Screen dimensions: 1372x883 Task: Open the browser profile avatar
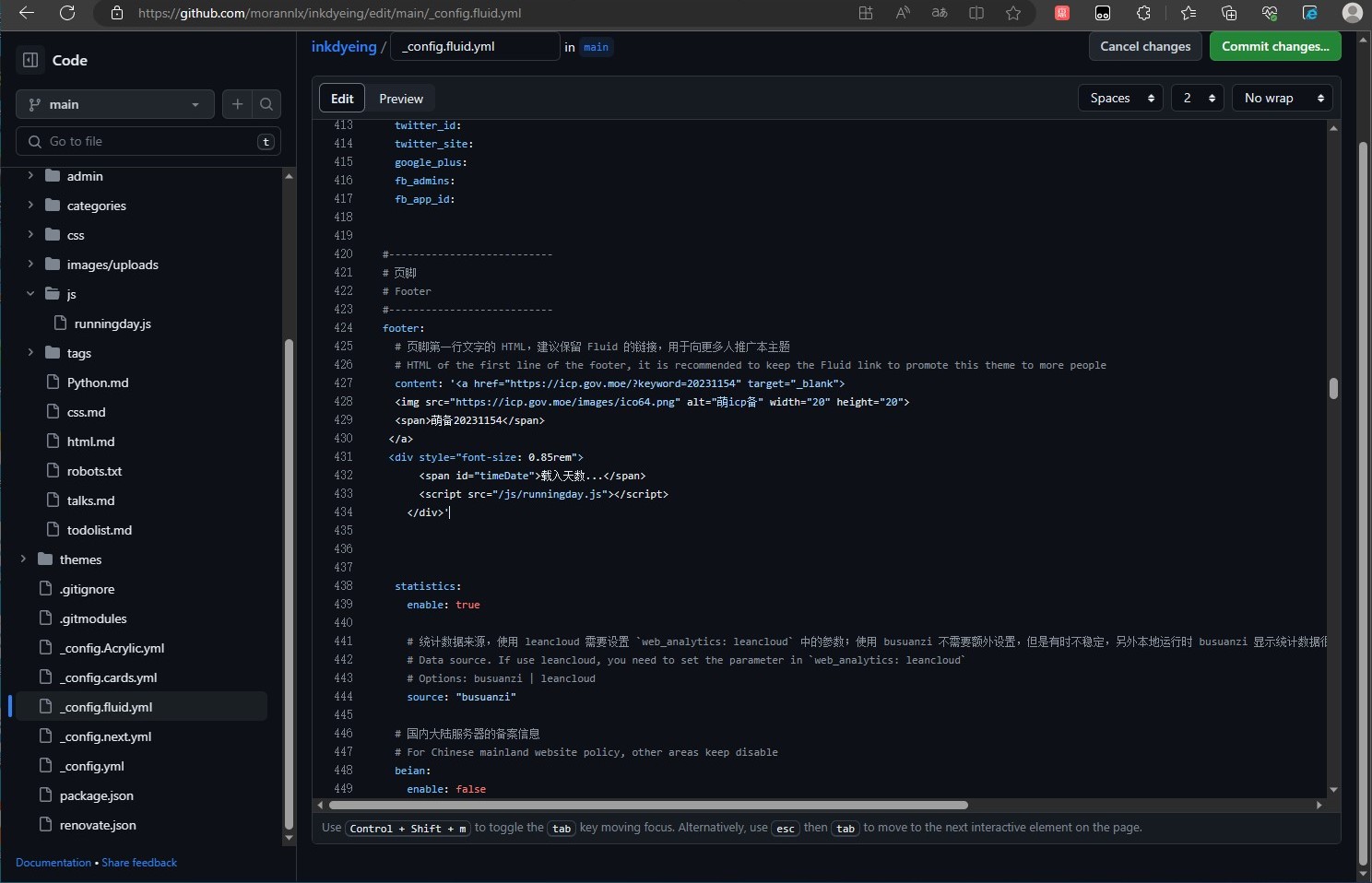click(1352, 13)
